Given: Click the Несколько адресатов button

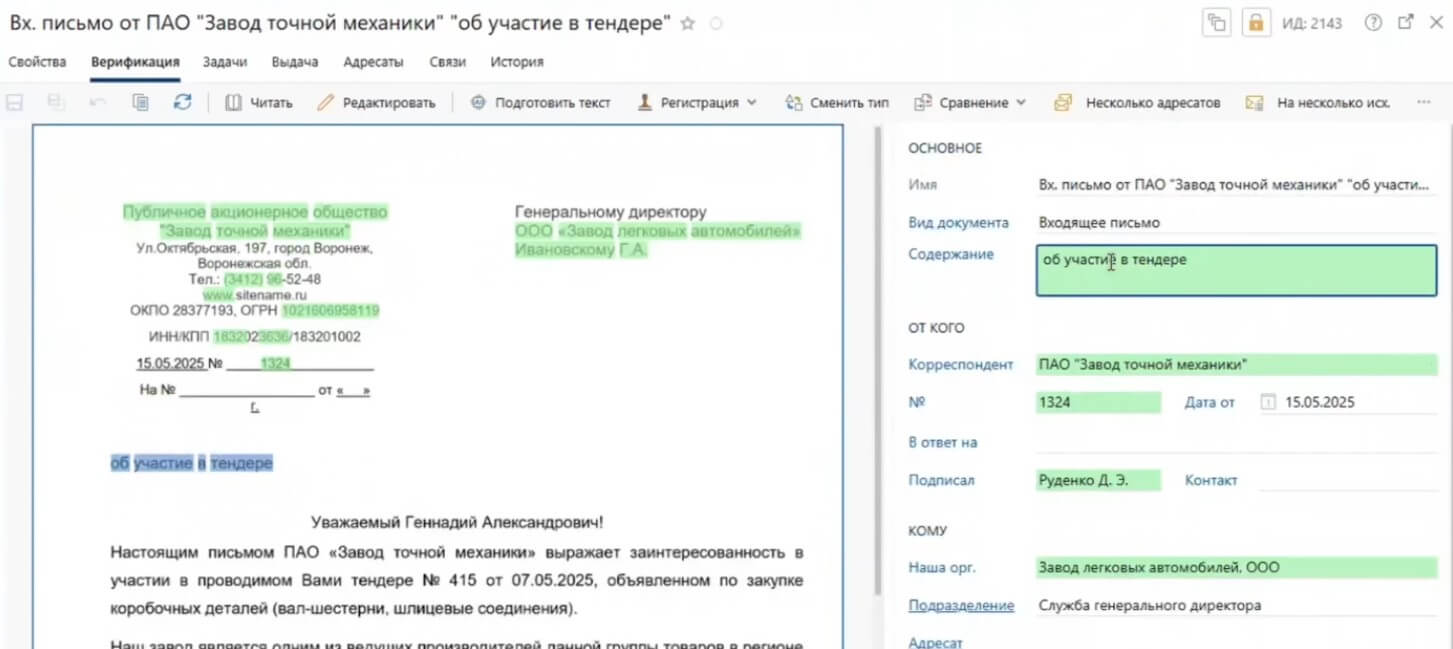Looking at the screenshot, I should coord(1137,102).
